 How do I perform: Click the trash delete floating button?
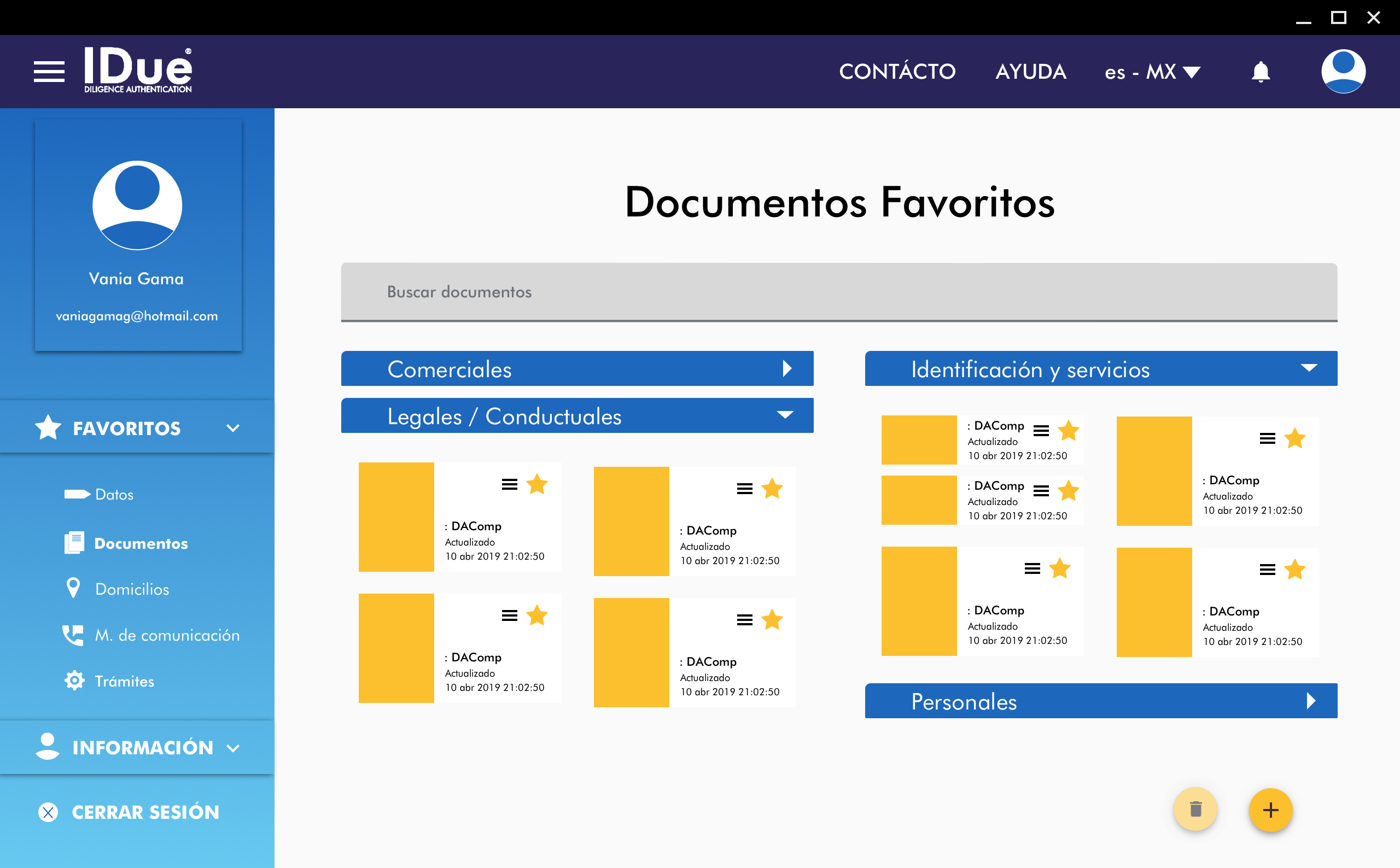pos(1195,810)
